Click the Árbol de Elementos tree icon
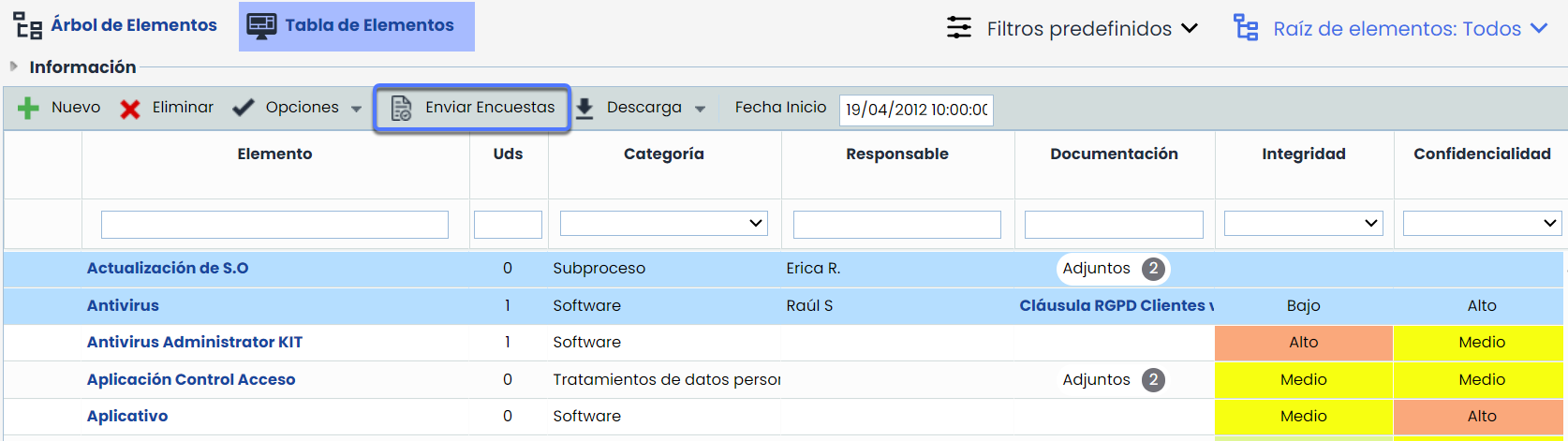Image resolution: width=1568 pixels, height=441 pixels. click(x=28, y=26)
